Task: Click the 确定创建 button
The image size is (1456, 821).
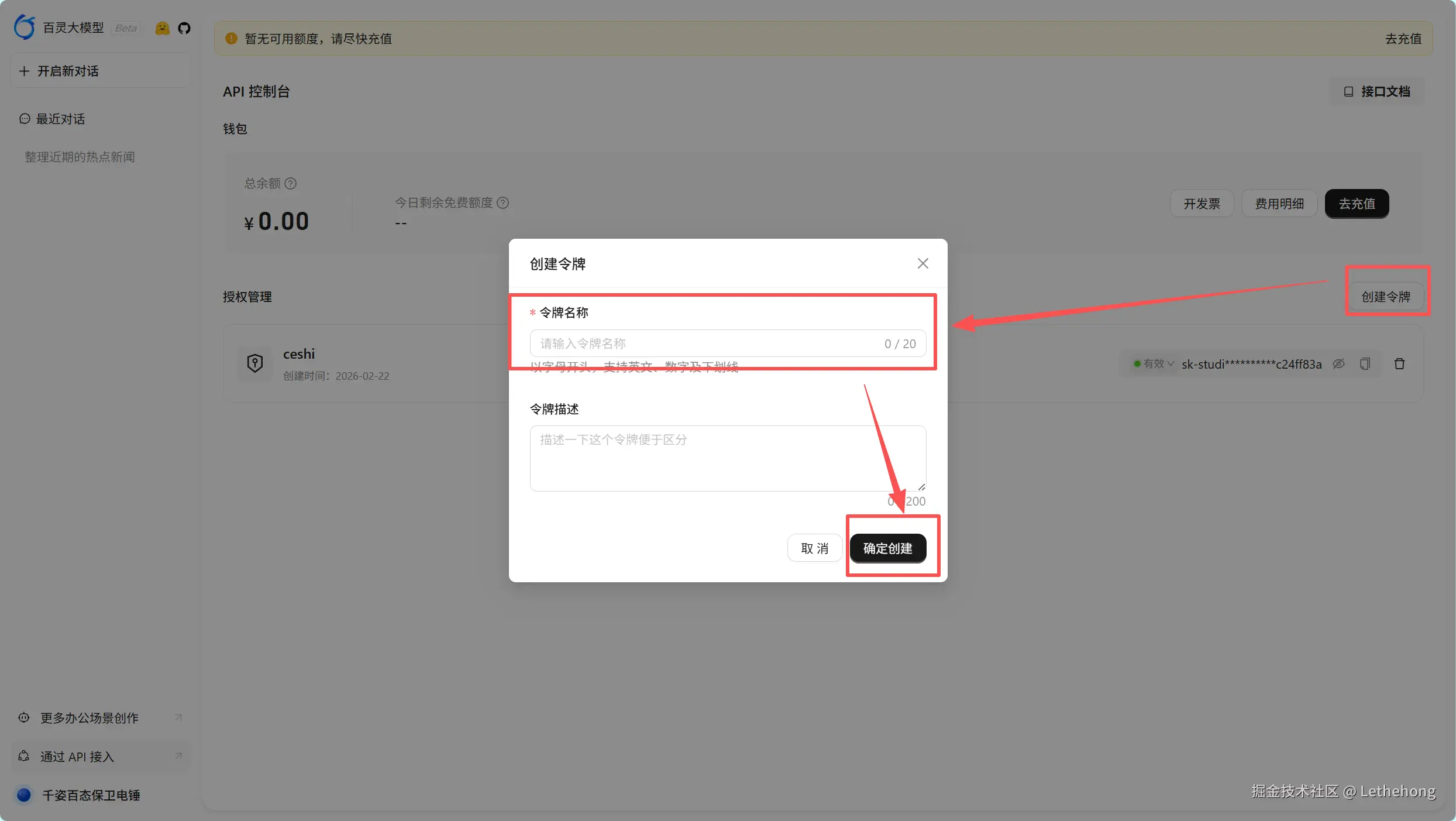Action: 887,548
